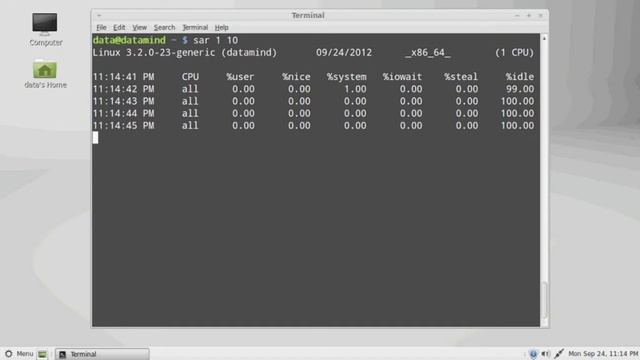The width and height of the screenshot is (640, 360).
Task: Click the 'sar 1 10' command text
Action: coord(216,40)
